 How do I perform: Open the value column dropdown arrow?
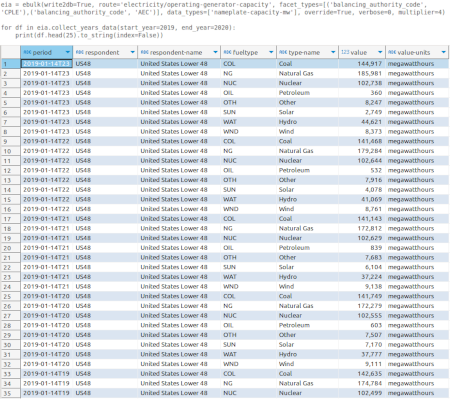coord(380,52)
